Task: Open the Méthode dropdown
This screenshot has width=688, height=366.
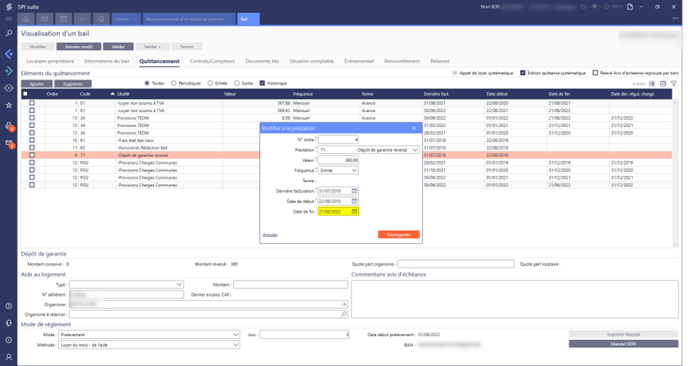Action: pos(149,345)
